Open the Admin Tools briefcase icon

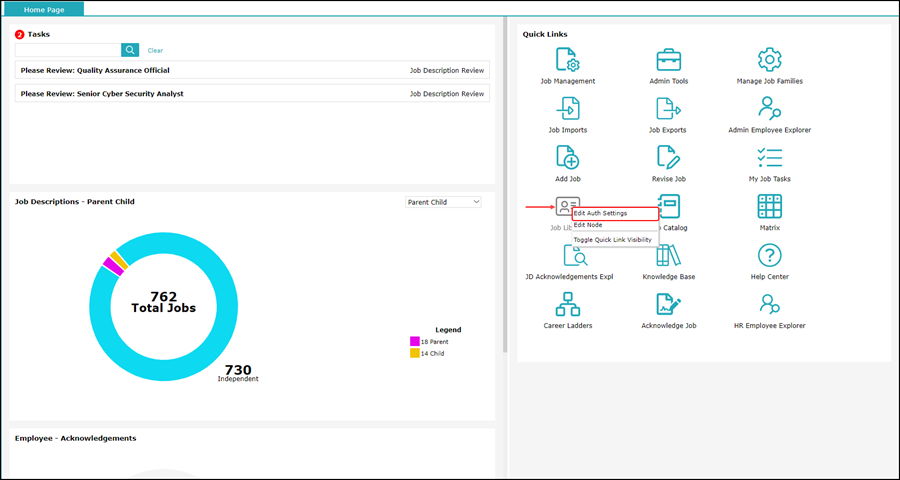tap(669, 60)
